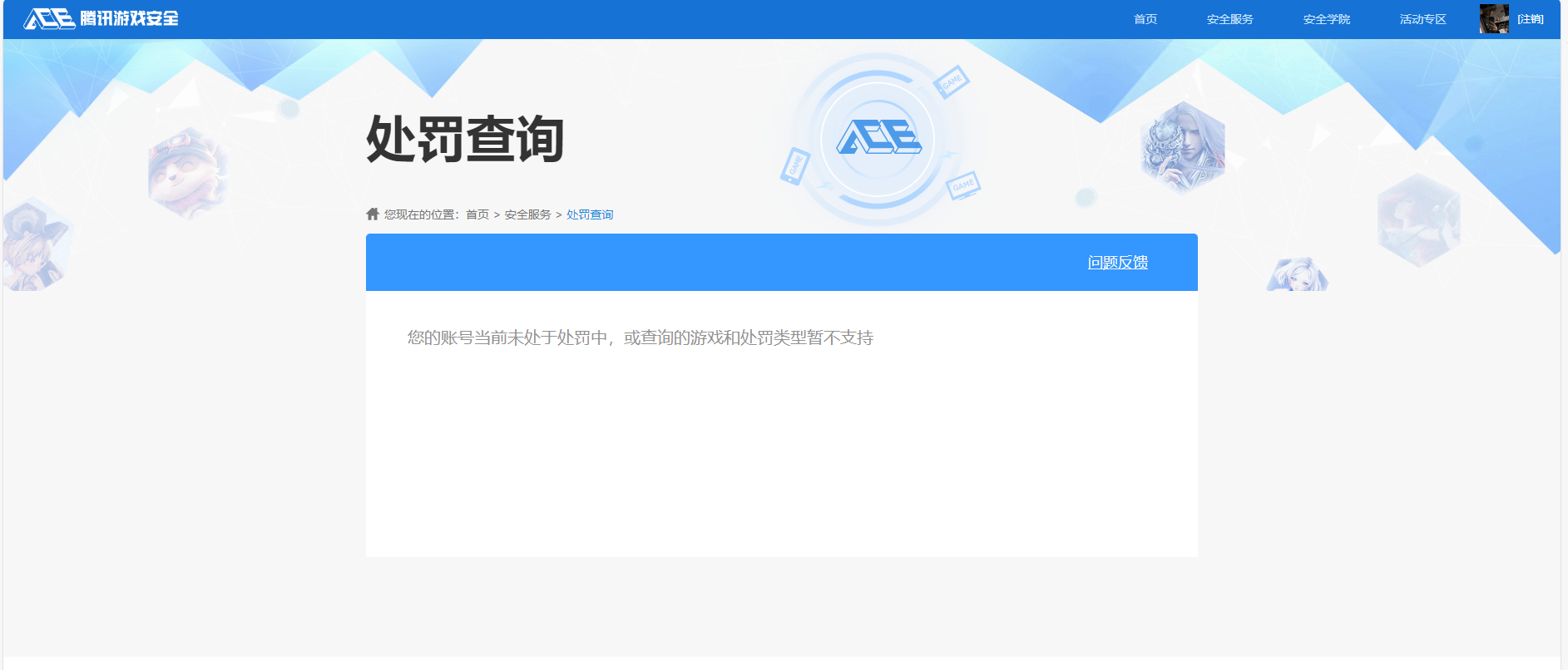Click the user avatar thumbnail
The height and width of the screenshot is (670, 1568).
pyautogui.click(x=1494, y=18)
